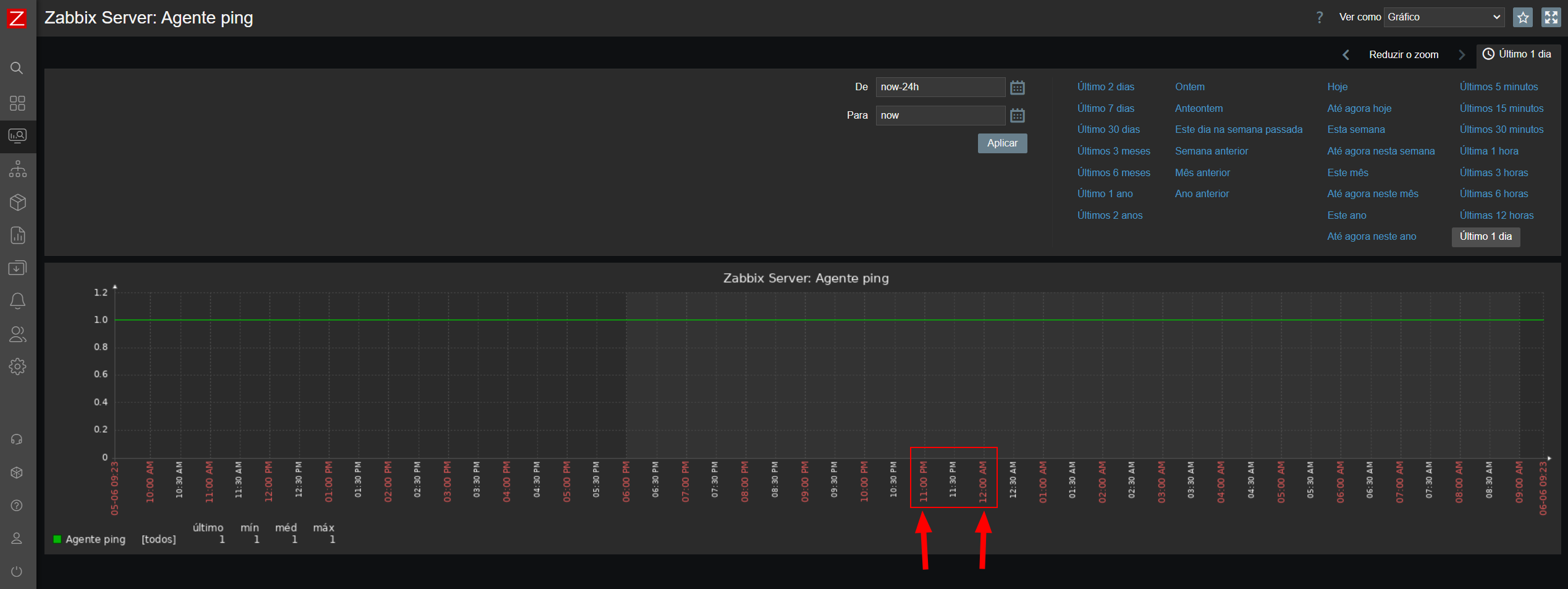Open the Users icon in sidebar

point(17,334)
